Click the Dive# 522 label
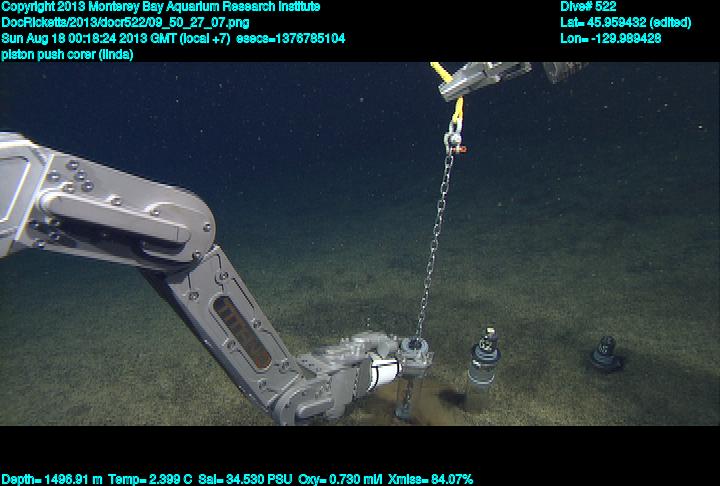This screenshot has width=720, height=486. coord(588,7)
